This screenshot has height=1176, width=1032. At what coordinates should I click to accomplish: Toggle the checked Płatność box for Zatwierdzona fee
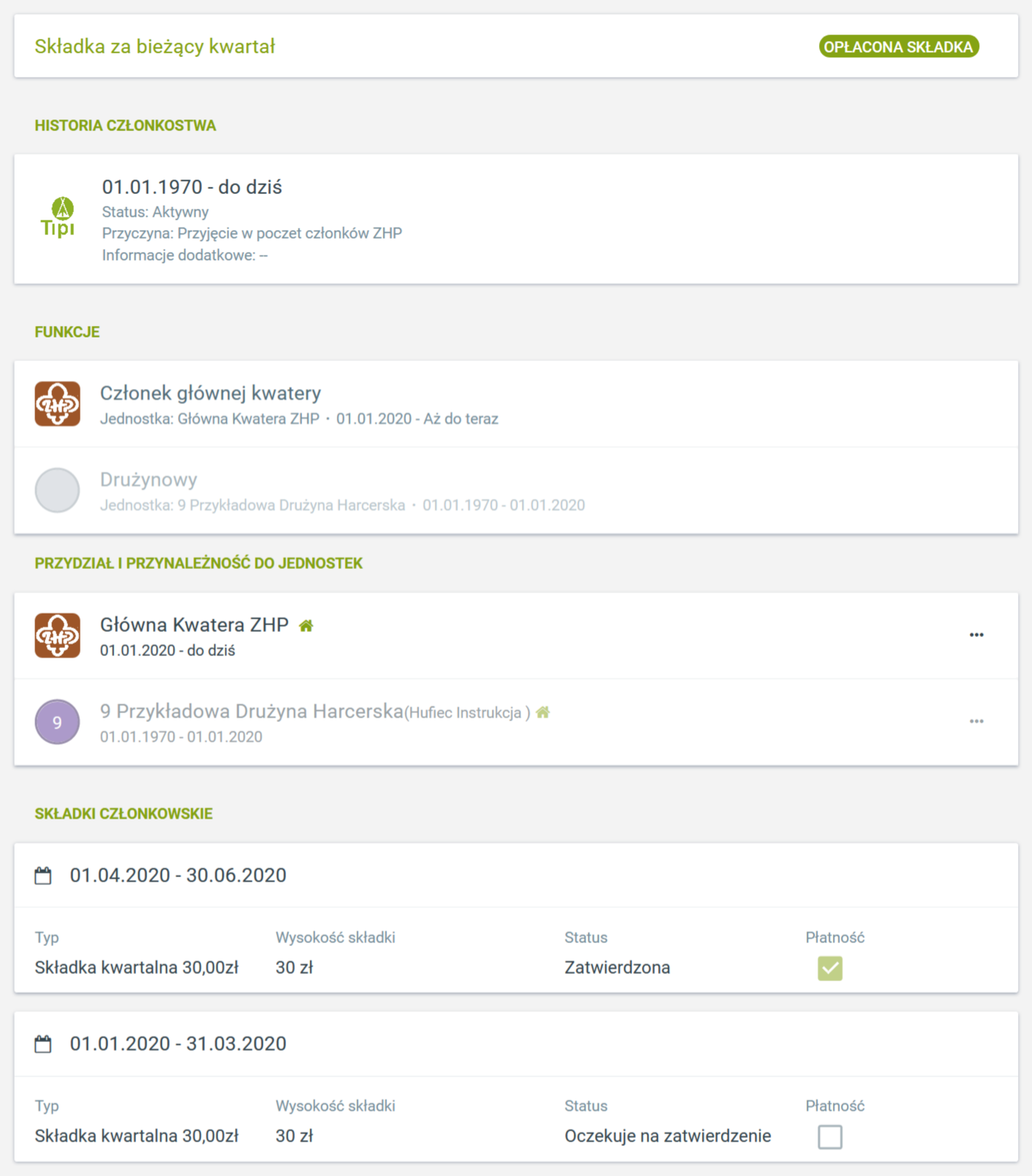[x=830, y=968]
